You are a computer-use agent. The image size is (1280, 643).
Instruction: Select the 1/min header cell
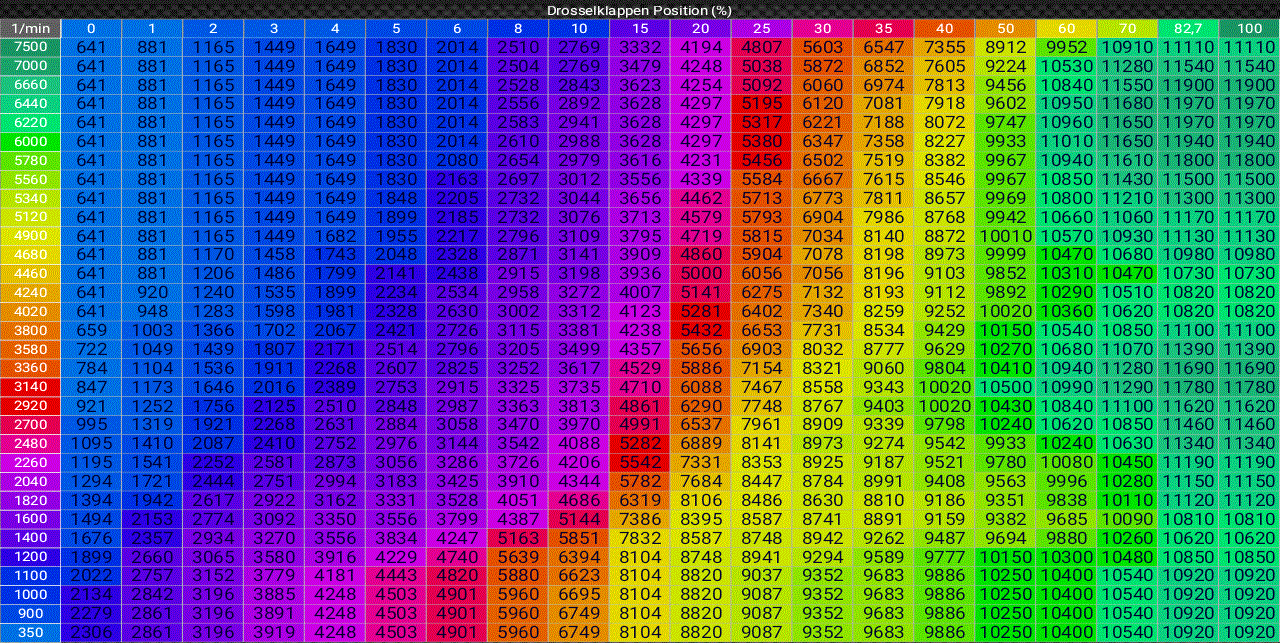[30, 29]
